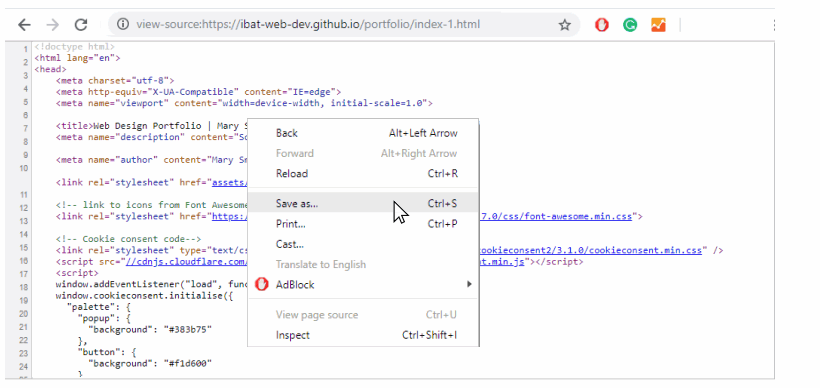This screenshot has height=388, width=820.
Task: Click the meta name="author" line
Action: click(x=151, y=160)
